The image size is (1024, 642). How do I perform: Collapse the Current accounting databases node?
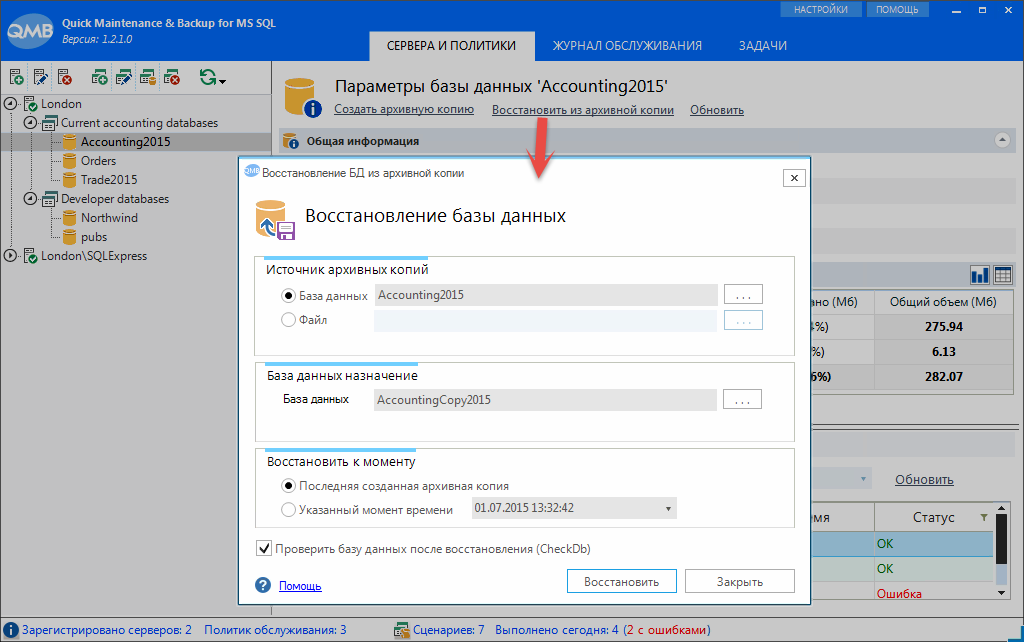pos(30,123)
